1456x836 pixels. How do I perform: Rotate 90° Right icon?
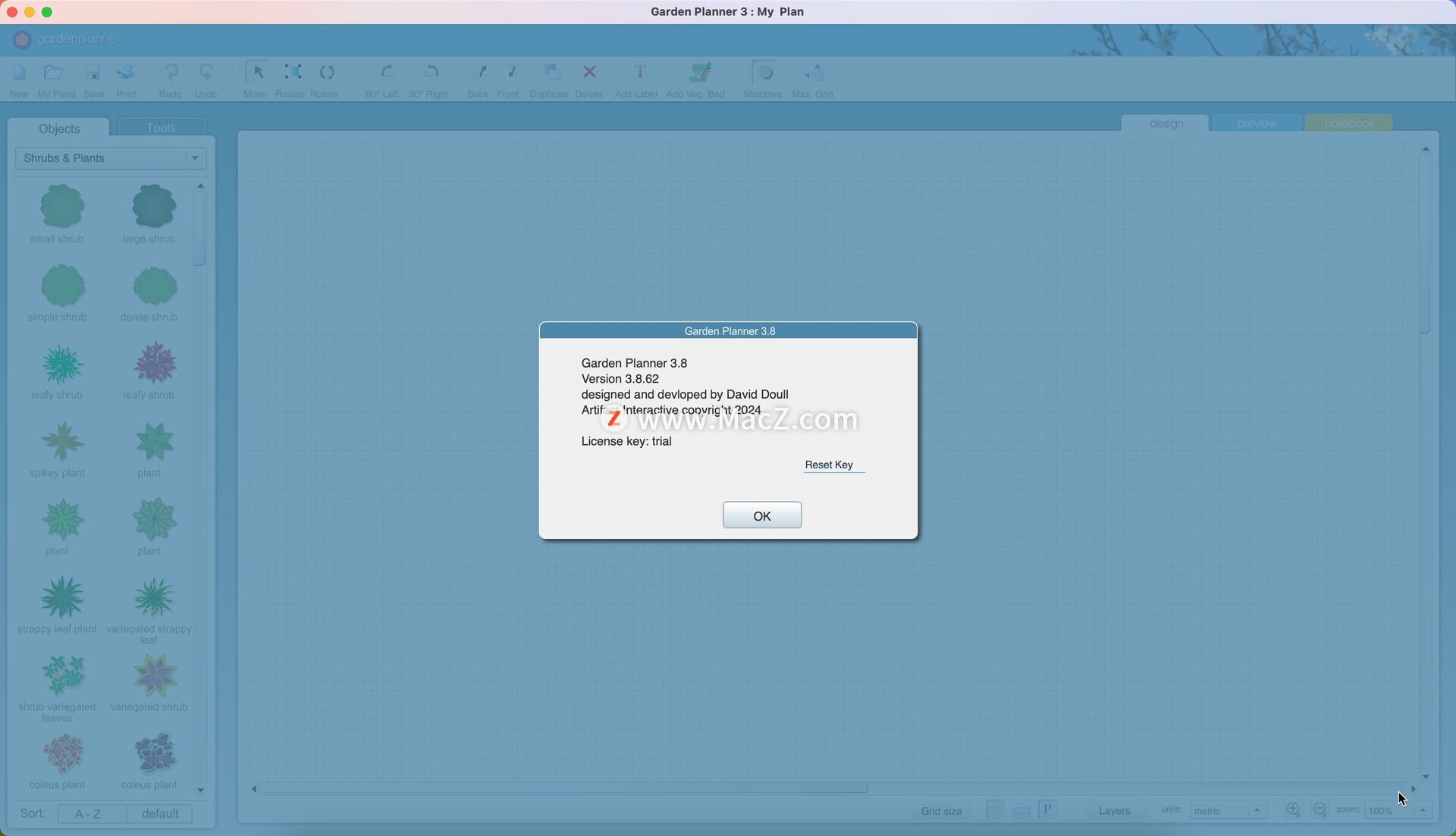(431, 73)
